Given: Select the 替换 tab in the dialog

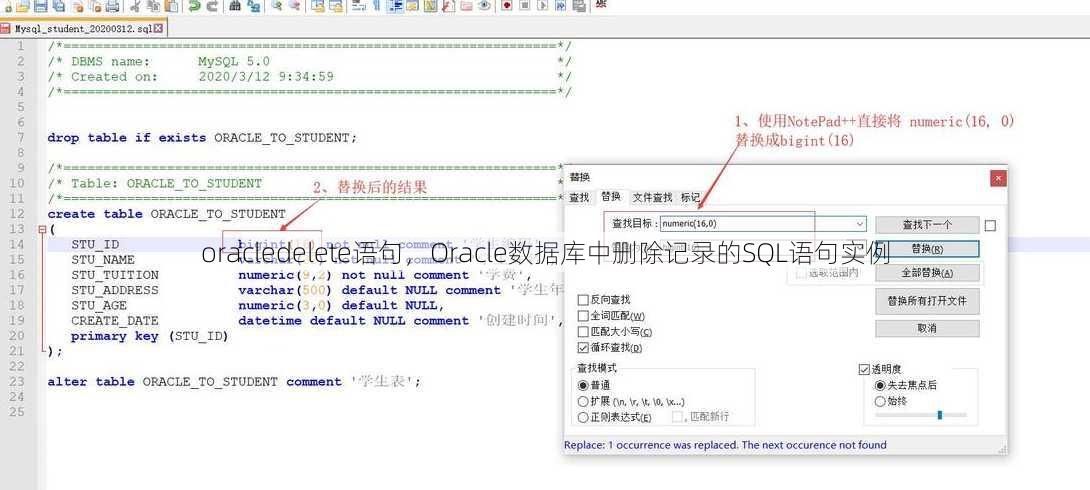Looking at the screenshot, I should coord(611,197).
